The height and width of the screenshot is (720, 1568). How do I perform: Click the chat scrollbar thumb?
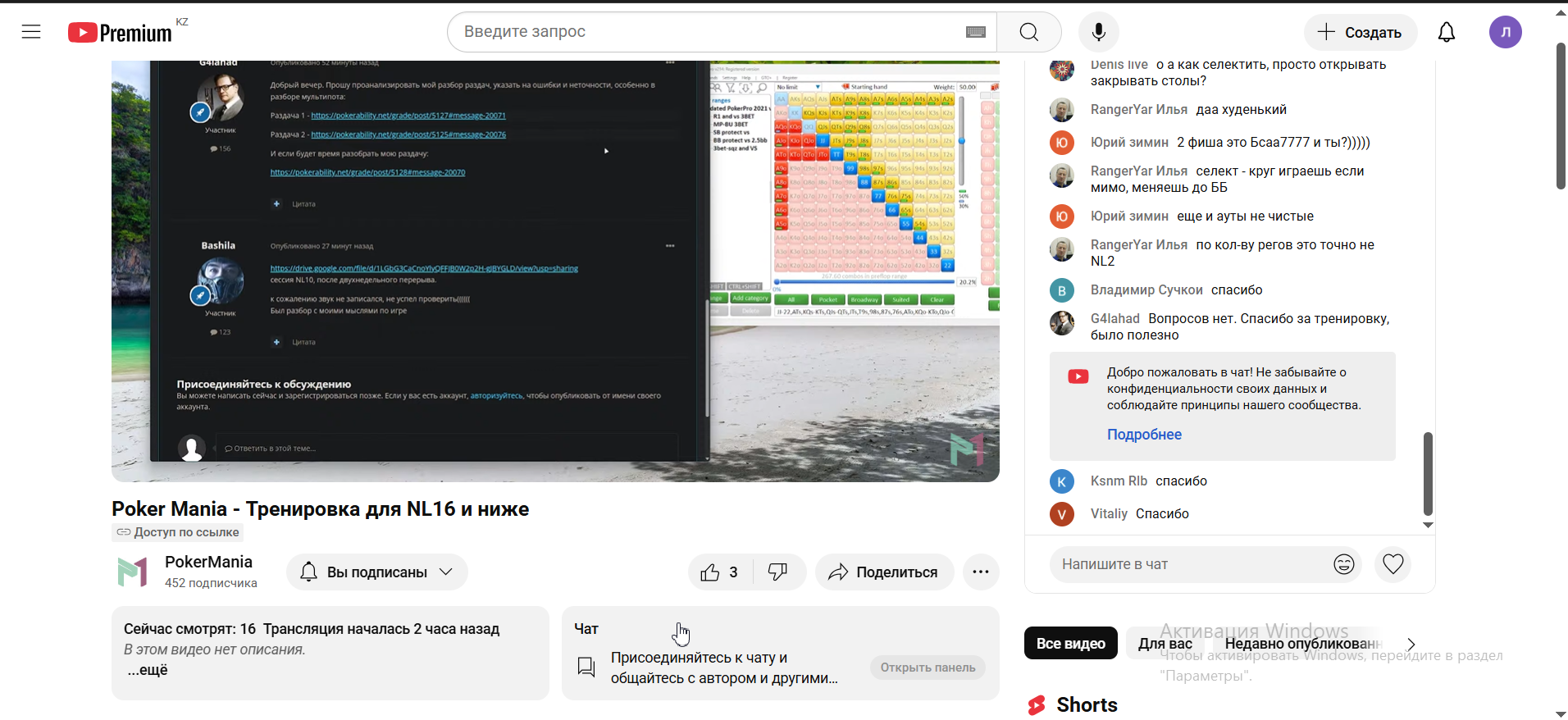(1428, 473)
